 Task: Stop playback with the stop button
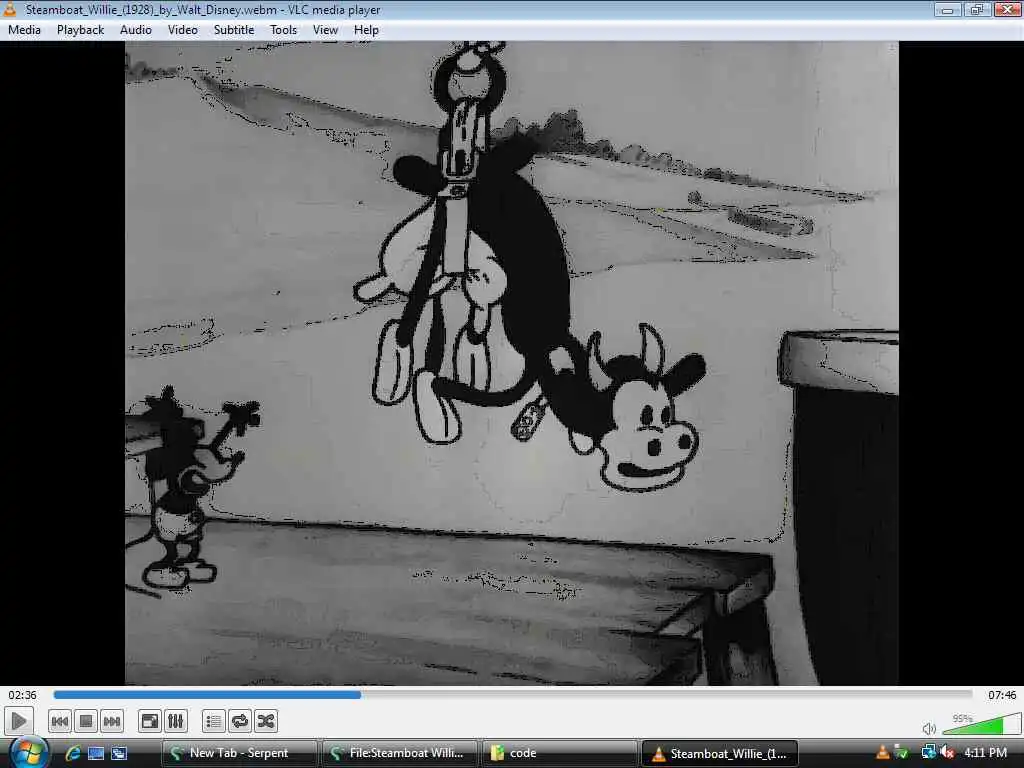[x=86, y=722]
